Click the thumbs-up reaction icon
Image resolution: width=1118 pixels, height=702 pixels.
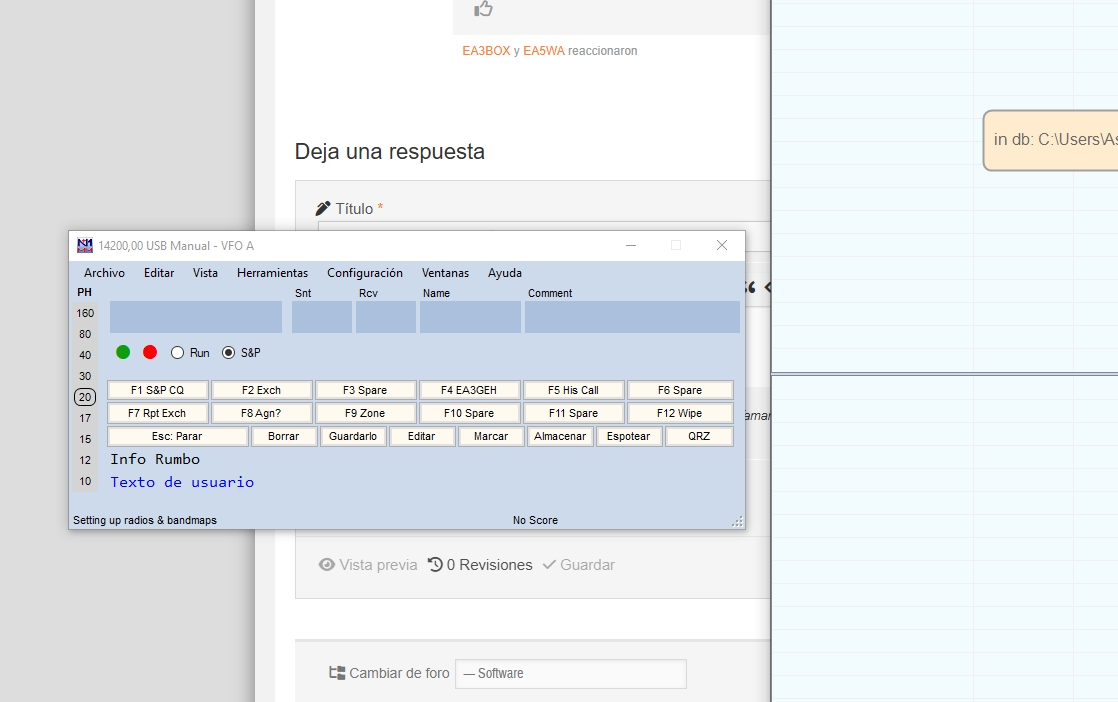pos(484,9)
